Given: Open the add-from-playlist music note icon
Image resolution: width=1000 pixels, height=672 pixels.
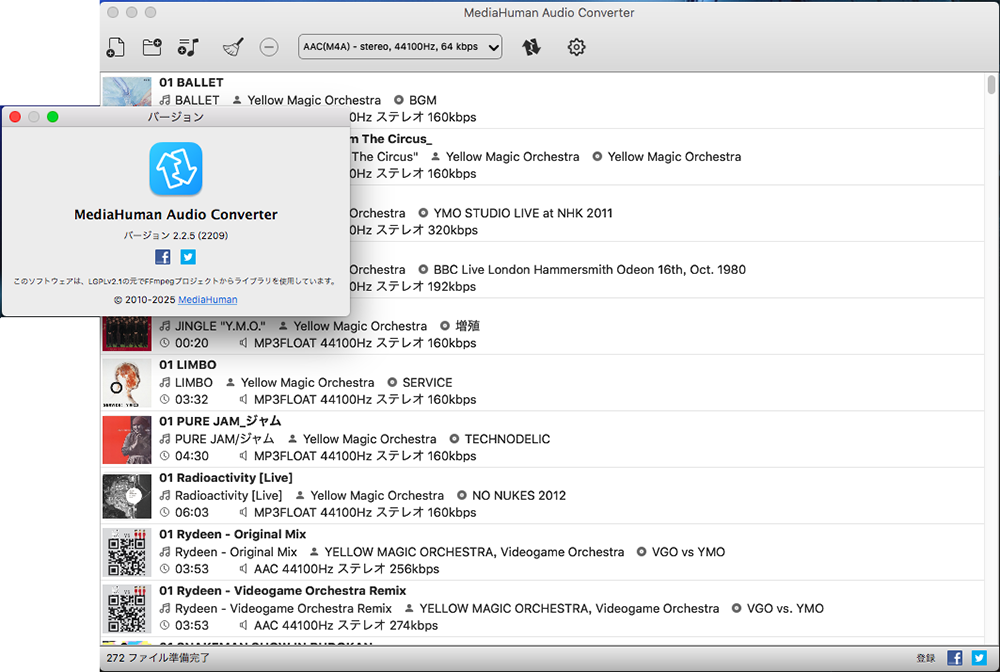Looking at the screenshot, I should [188, 47].
